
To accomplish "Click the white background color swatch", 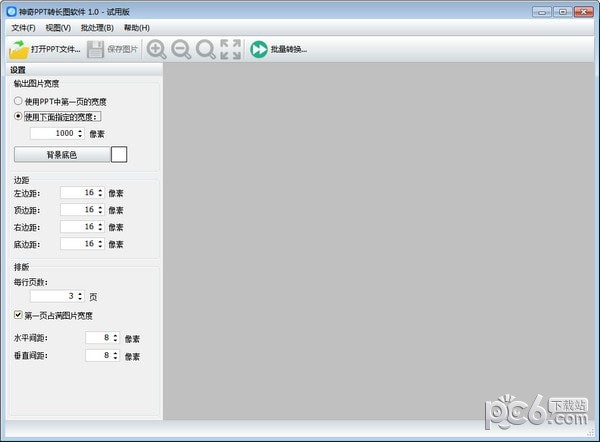I will 119,155.
